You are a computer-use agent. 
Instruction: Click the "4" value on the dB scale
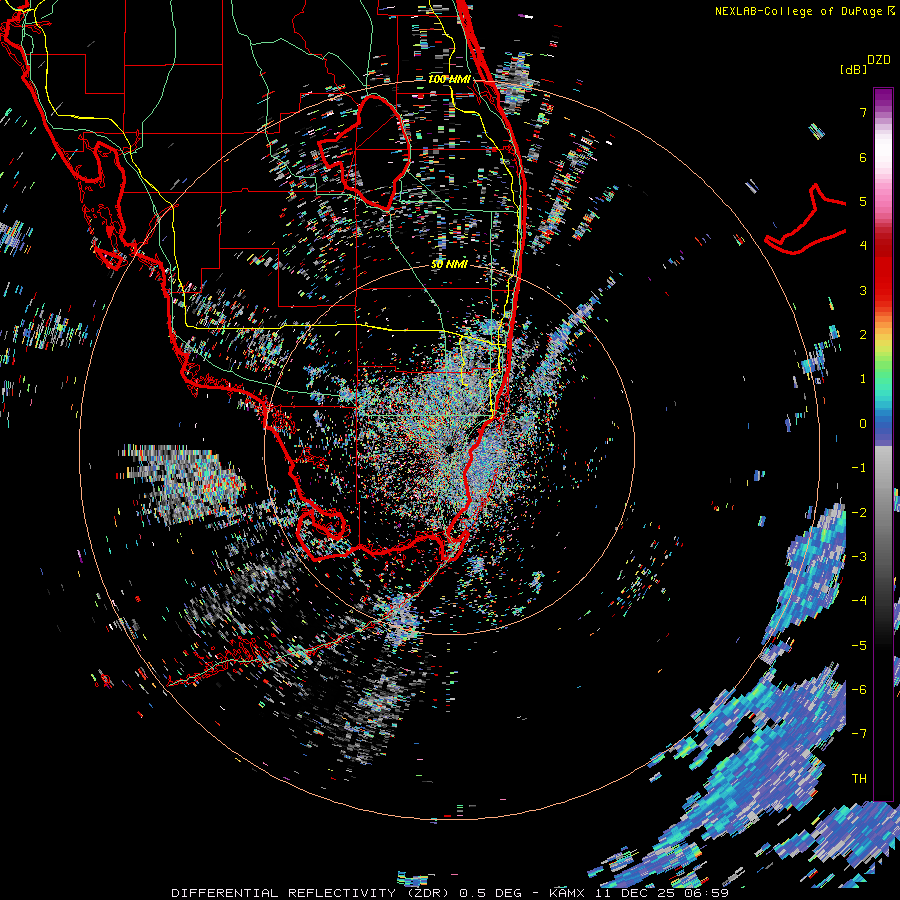[863, 246]
